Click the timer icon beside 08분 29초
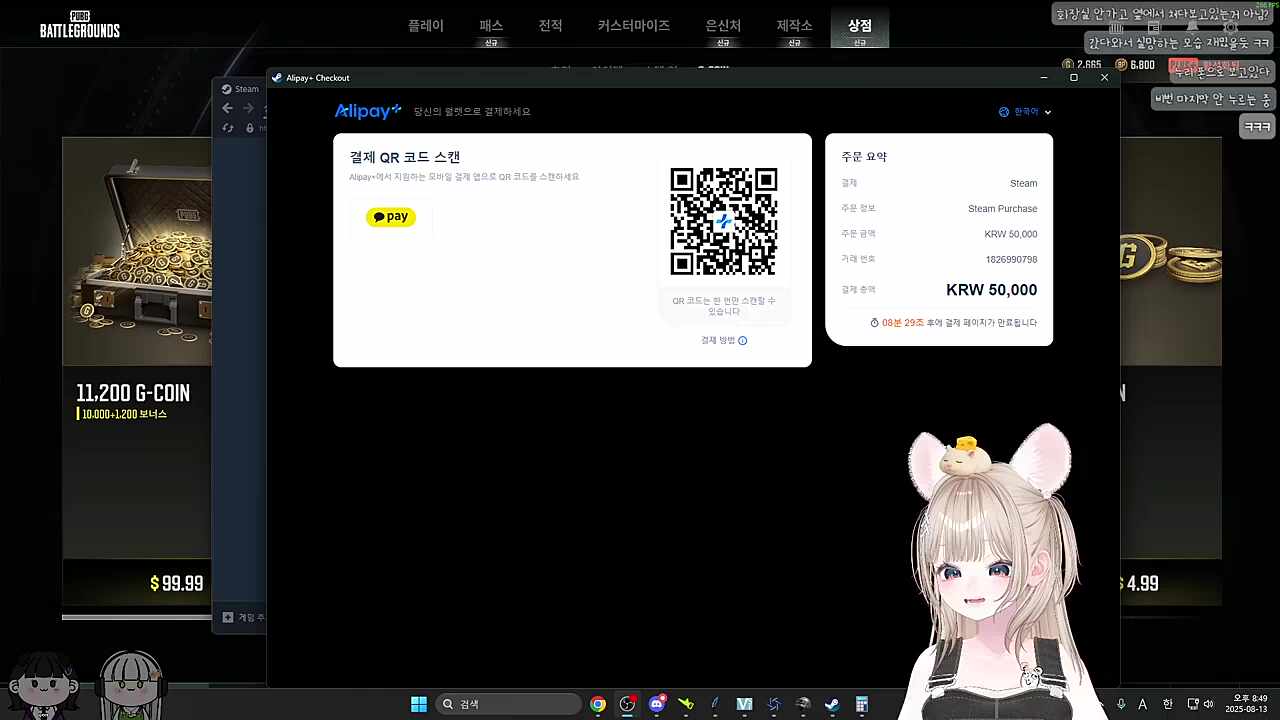 pos(874,323)
